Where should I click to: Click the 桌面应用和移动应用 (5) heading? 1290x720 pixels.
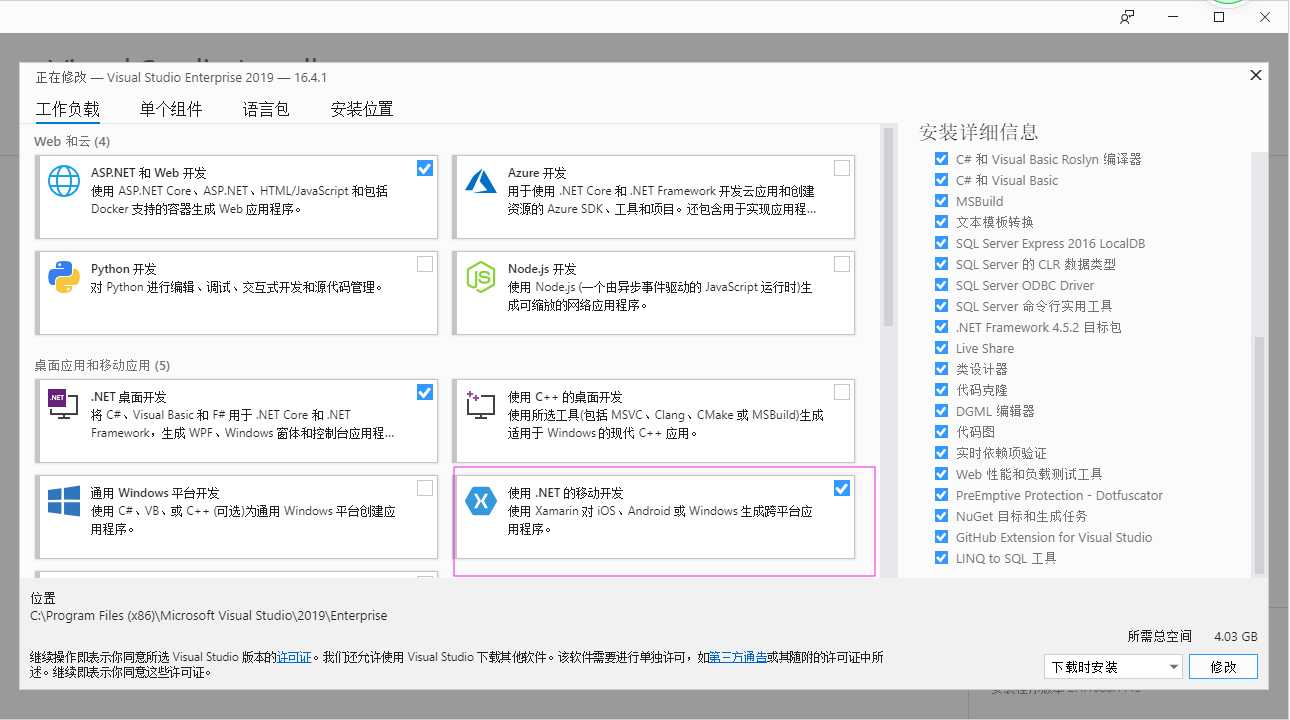point(102,365)
